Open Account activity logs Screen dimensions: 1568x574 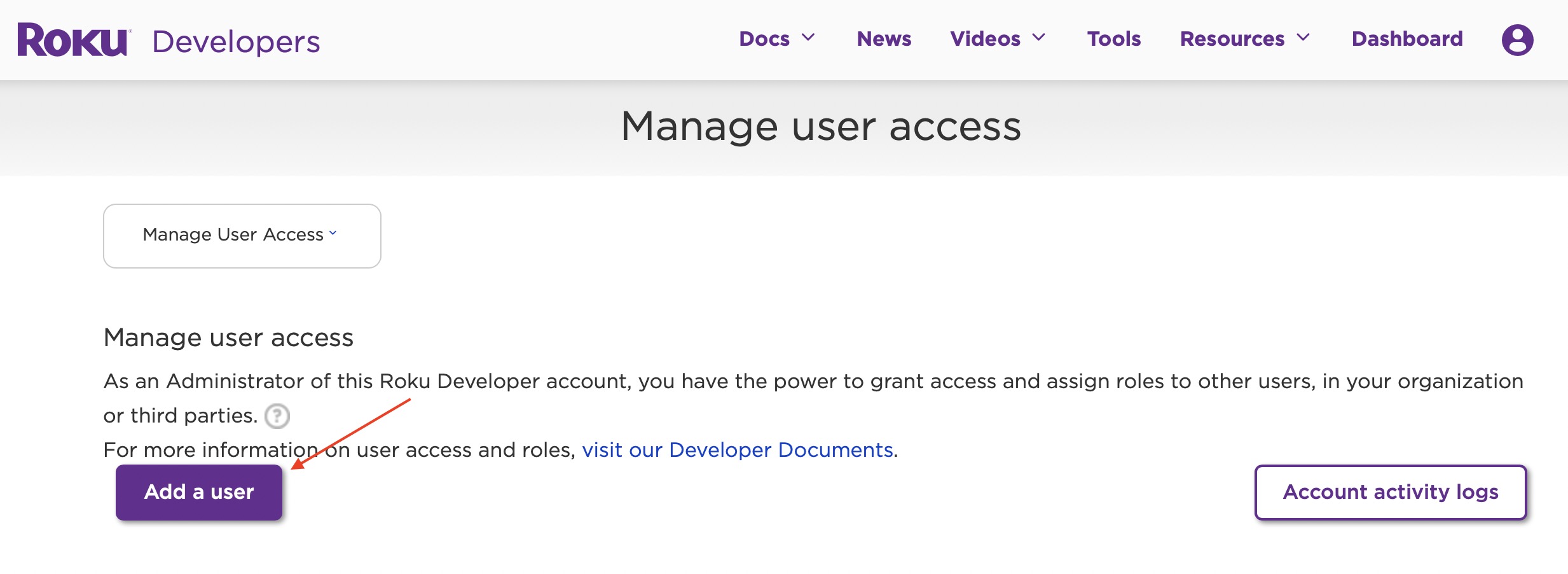coord(1391,492)
